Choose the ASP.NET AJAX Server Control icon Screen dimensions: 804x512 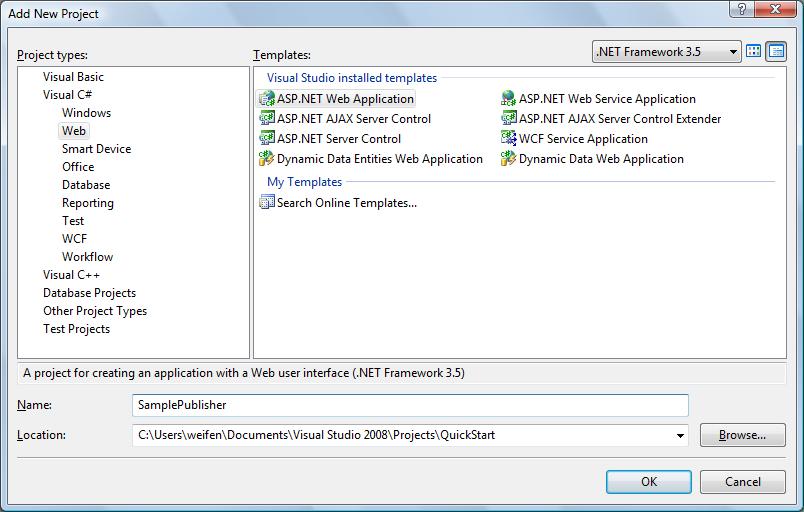tap(267, 119)
